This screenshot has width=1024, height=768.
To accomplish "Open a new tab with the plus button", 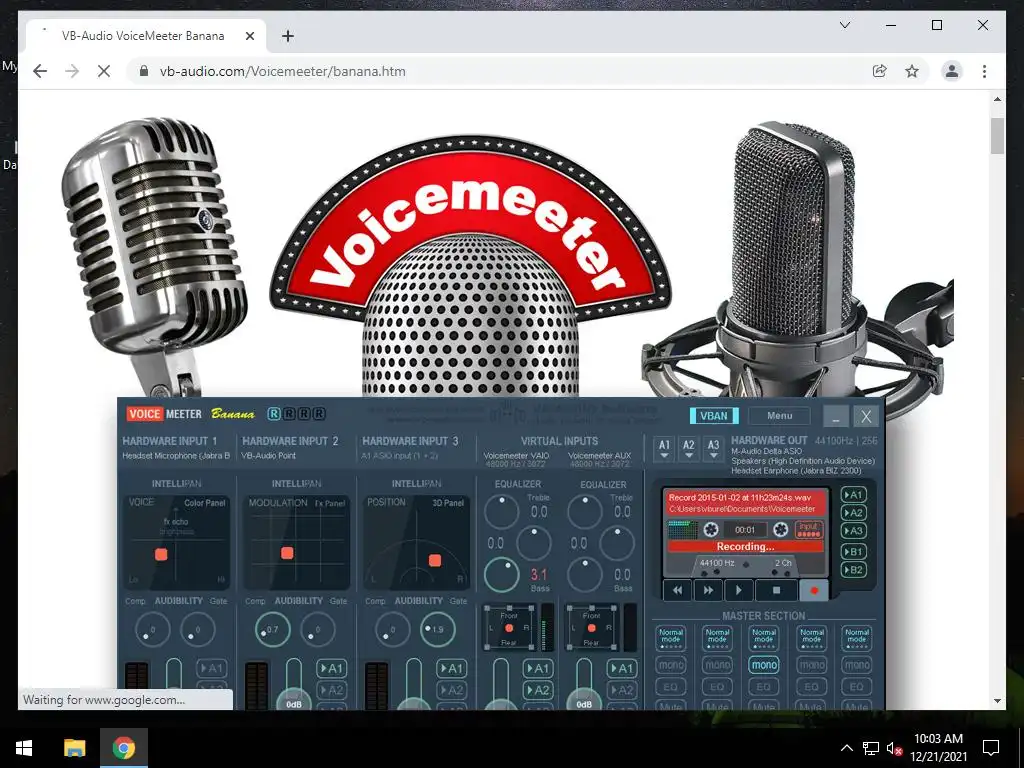I will 288,36.
